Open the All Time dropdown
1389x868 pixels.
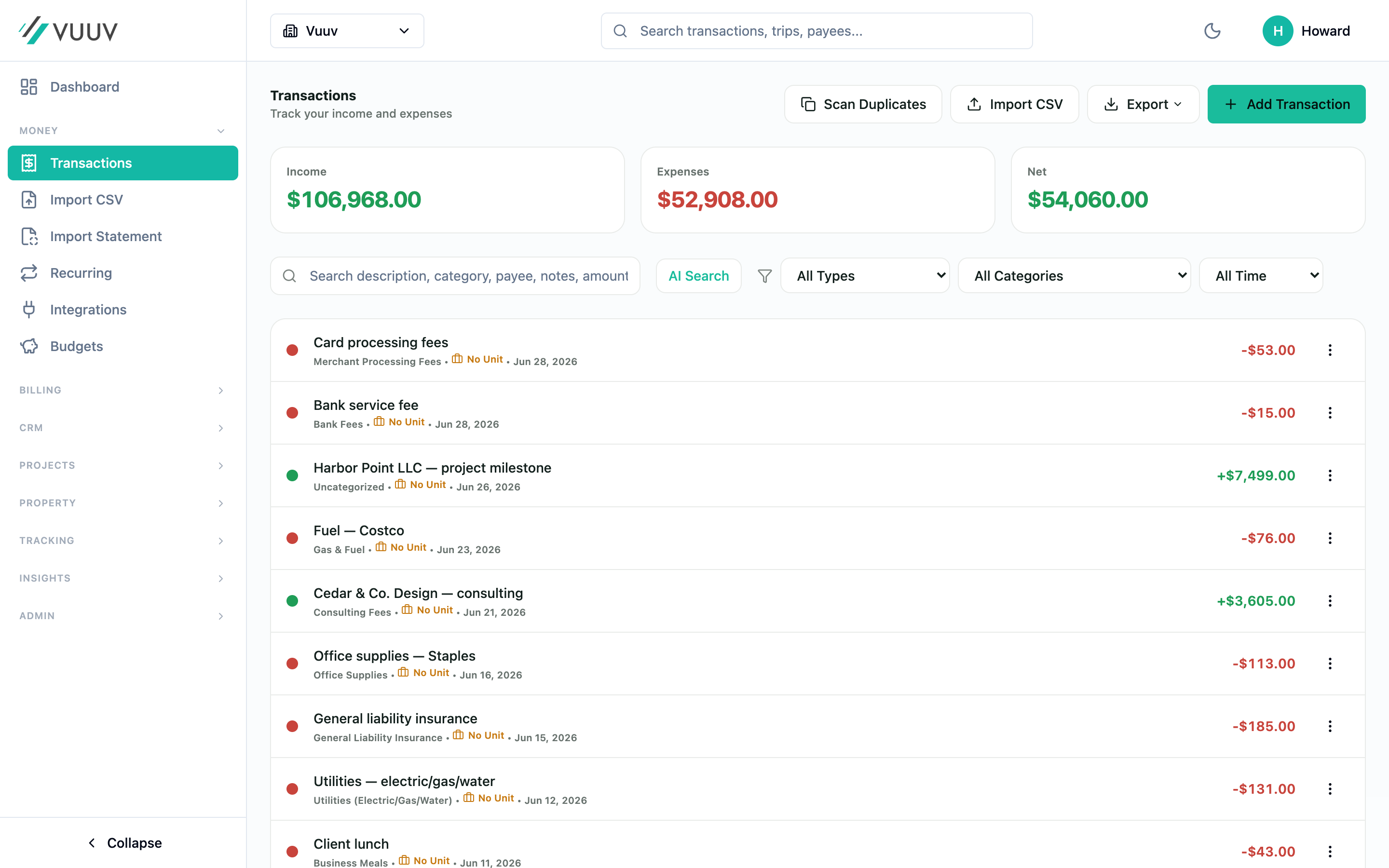1261,276
